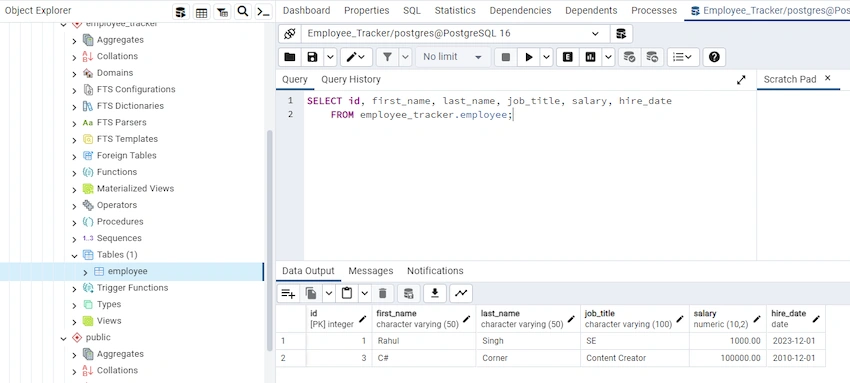Click the Add row icon in Data Output
Image resolution: width=850 pixels, height=383 pixels.
point(288,294)
